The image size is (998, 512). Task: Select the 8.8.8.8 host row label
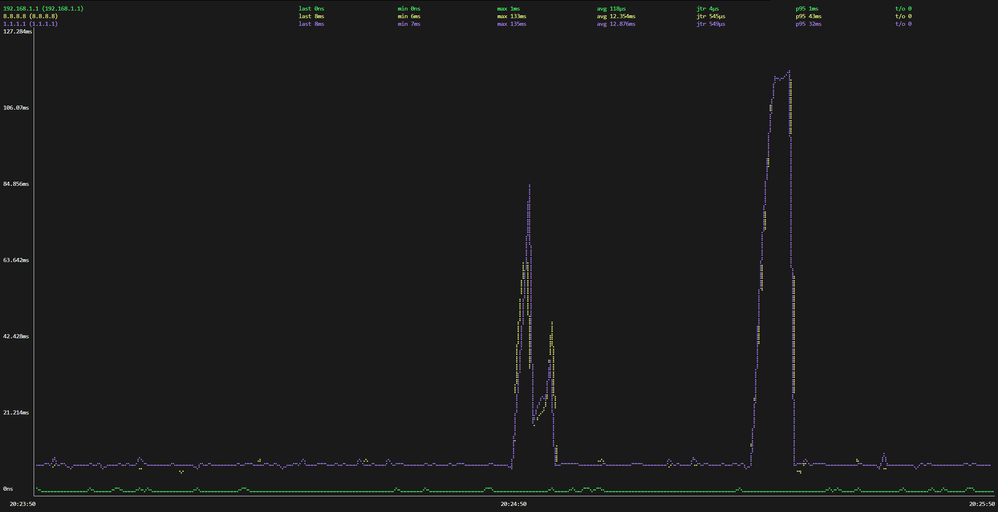point(28,16)
